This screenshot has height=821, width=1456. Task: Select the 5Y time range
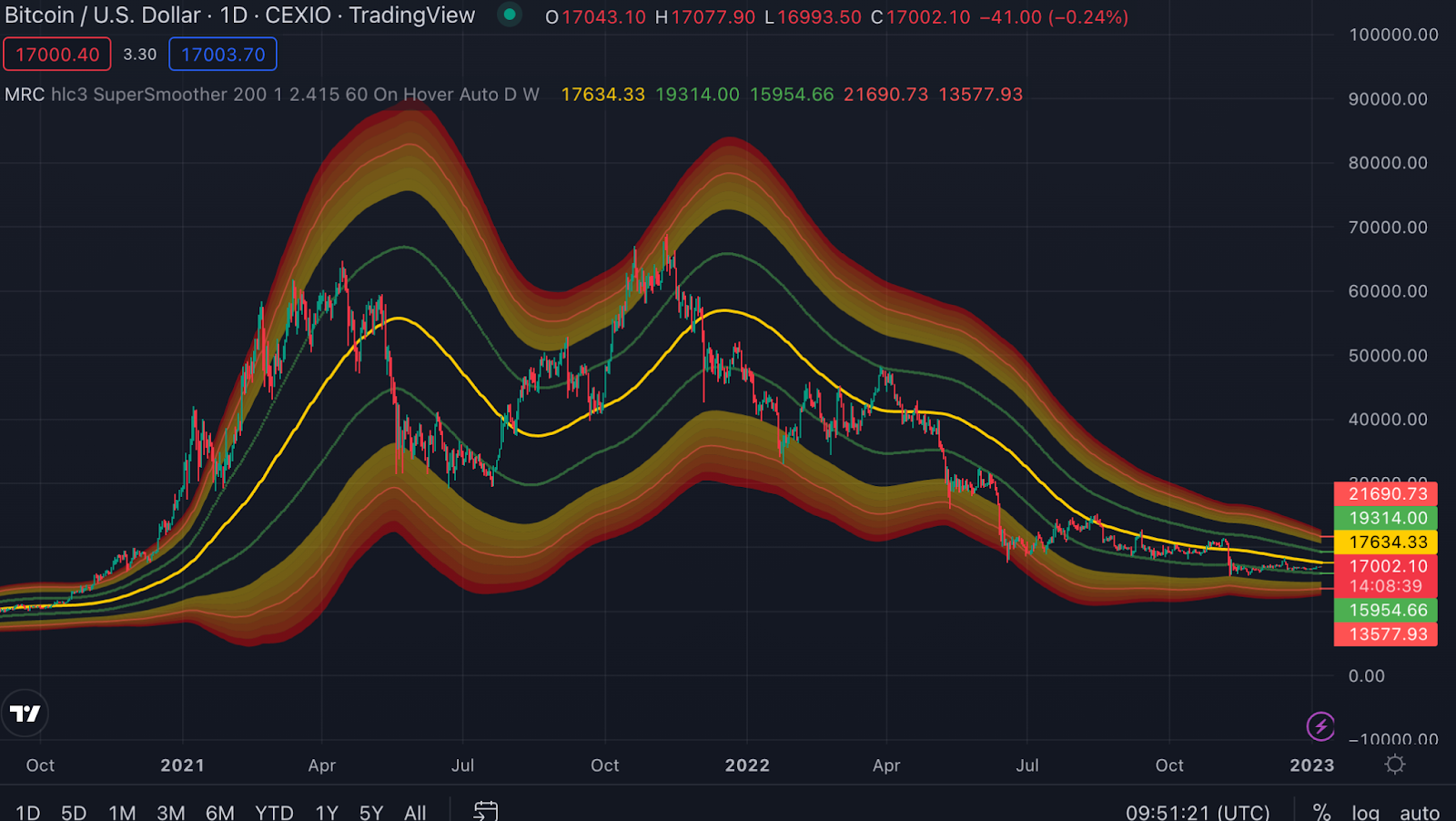tap(371, 812)
